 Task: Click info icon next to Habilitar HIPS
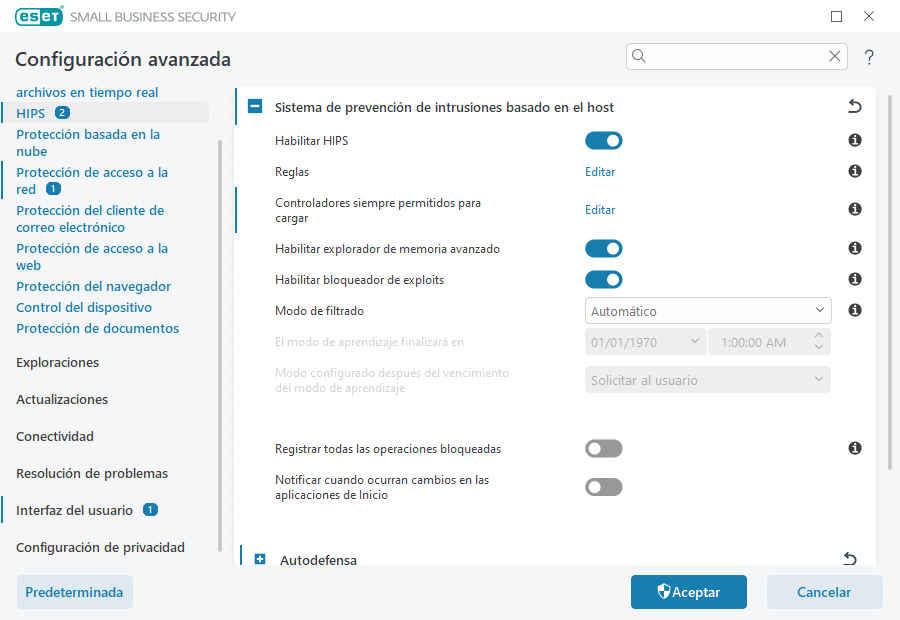(x=855, y=141)
